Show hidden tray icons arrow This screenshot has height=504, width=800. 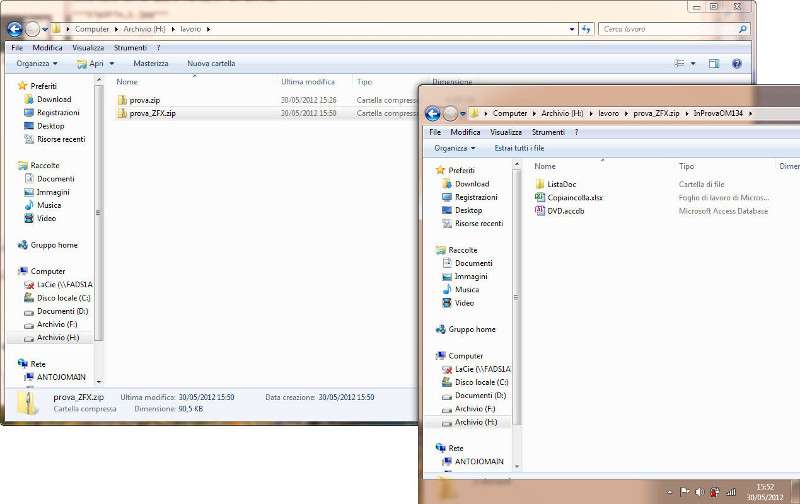[x=669, y=493]
